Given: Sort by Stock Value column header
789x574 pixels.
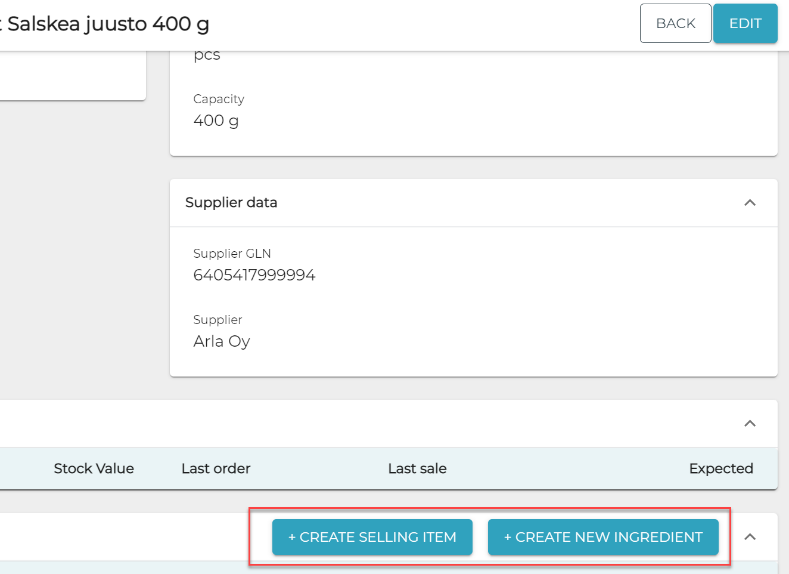Looking at the screenshot, I should point(94,468).
